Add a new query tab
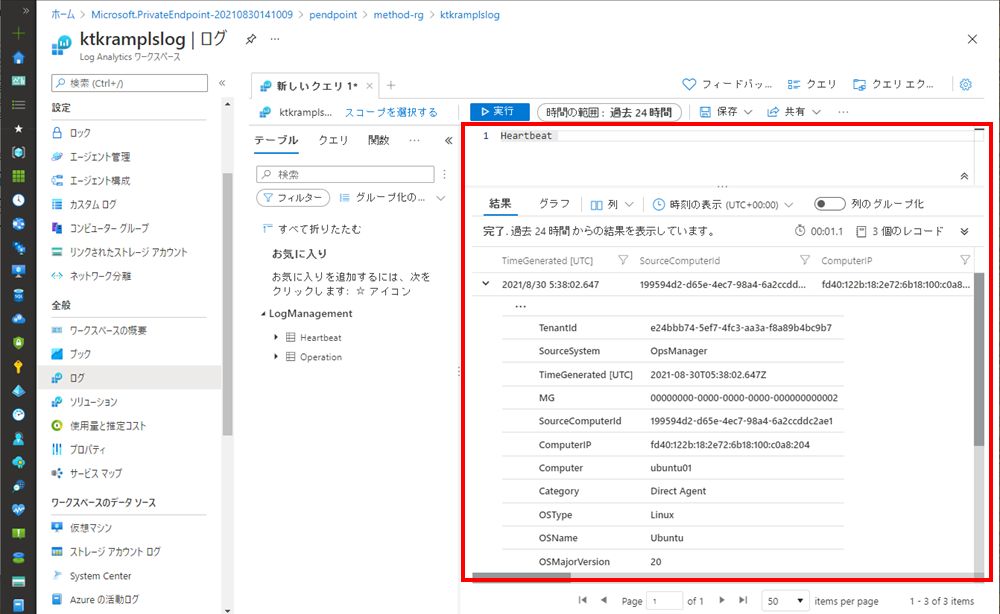 click(391, 85)
